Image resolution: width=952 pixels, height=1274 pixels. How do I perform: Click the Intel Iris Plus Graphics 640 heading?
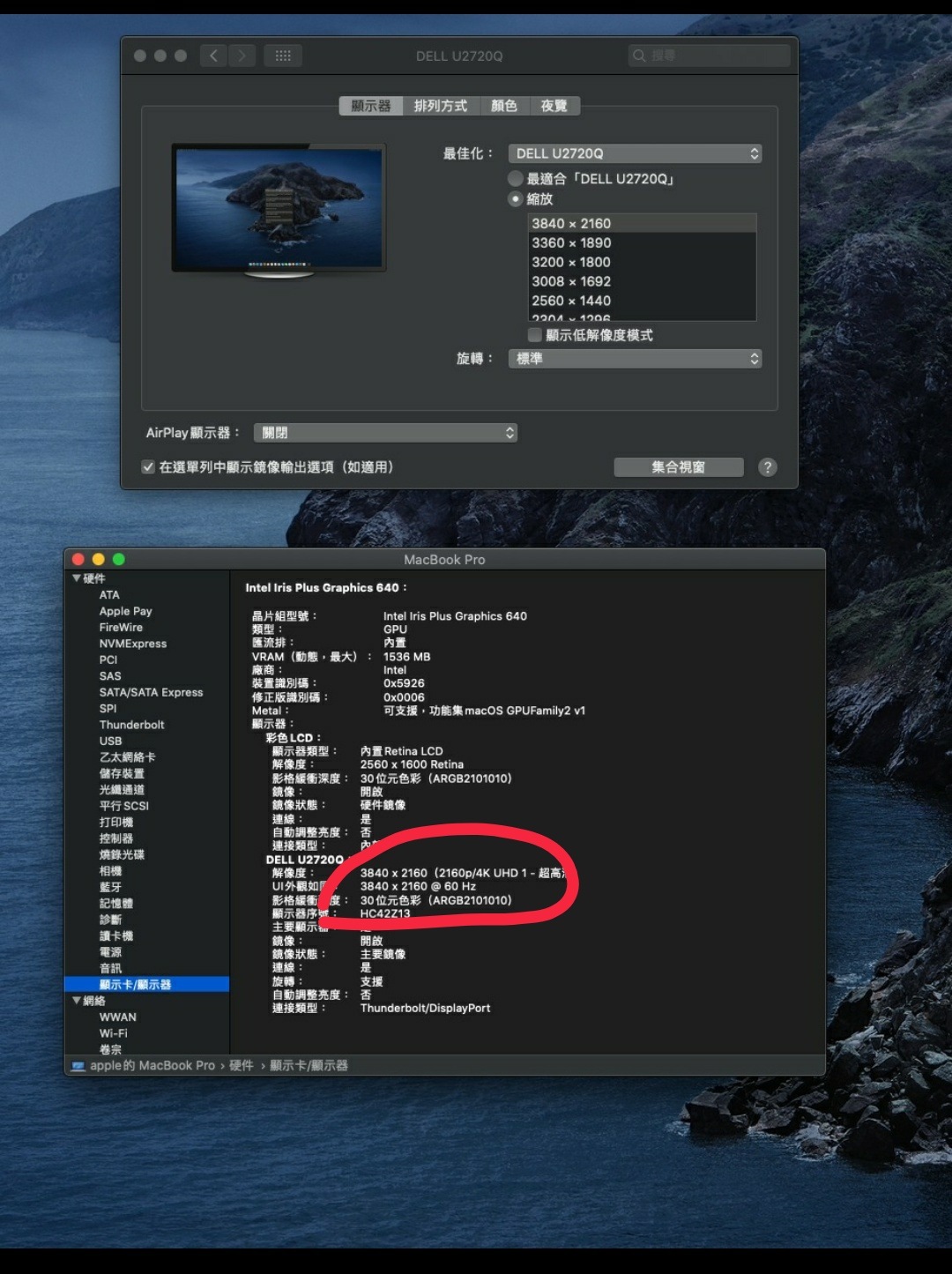325,588
